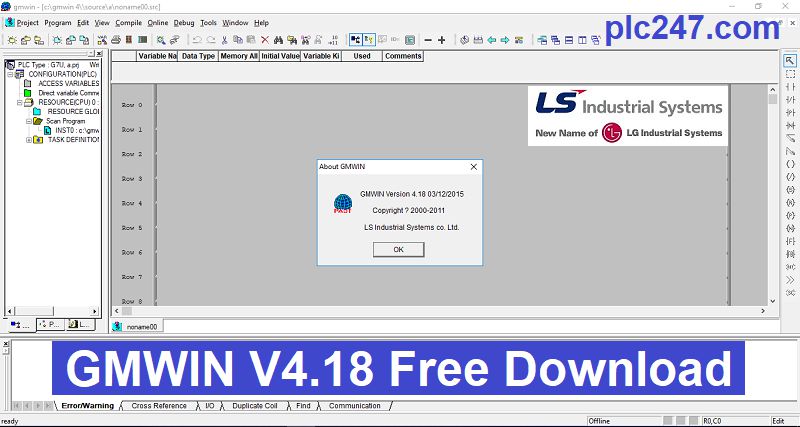
Task: Open the Help menu
Action: point(261,23)
